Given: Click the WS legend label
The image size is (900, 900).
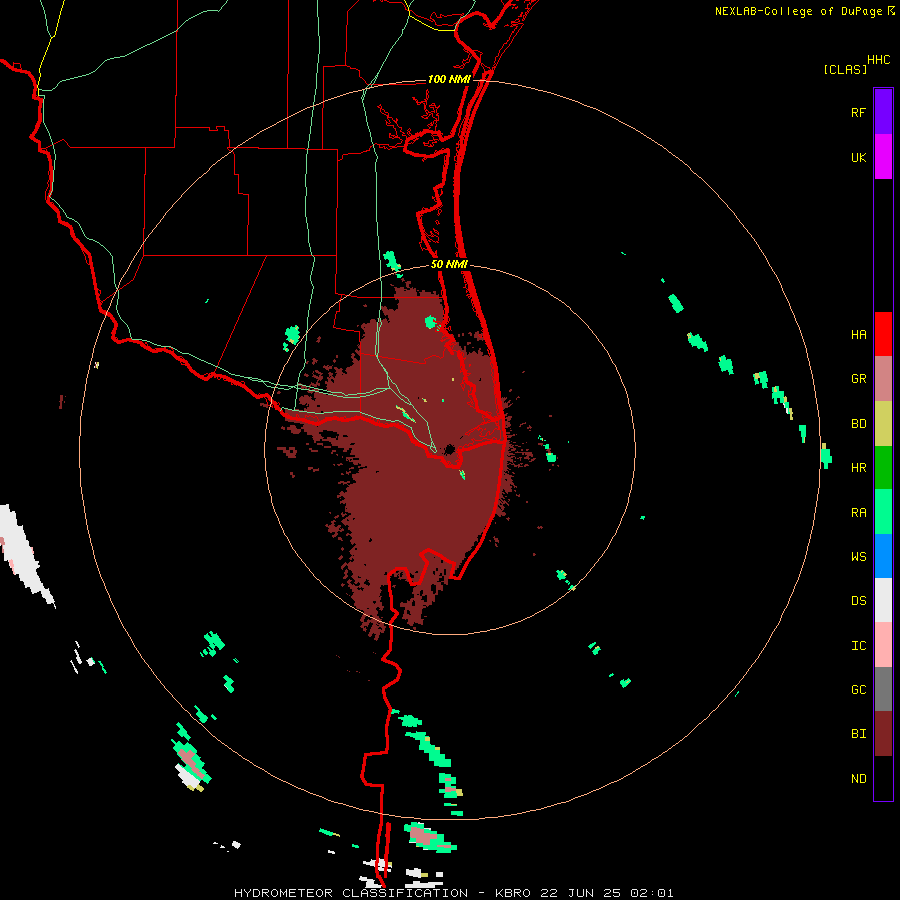Looking at the screenshot, I should click(858, 556).
